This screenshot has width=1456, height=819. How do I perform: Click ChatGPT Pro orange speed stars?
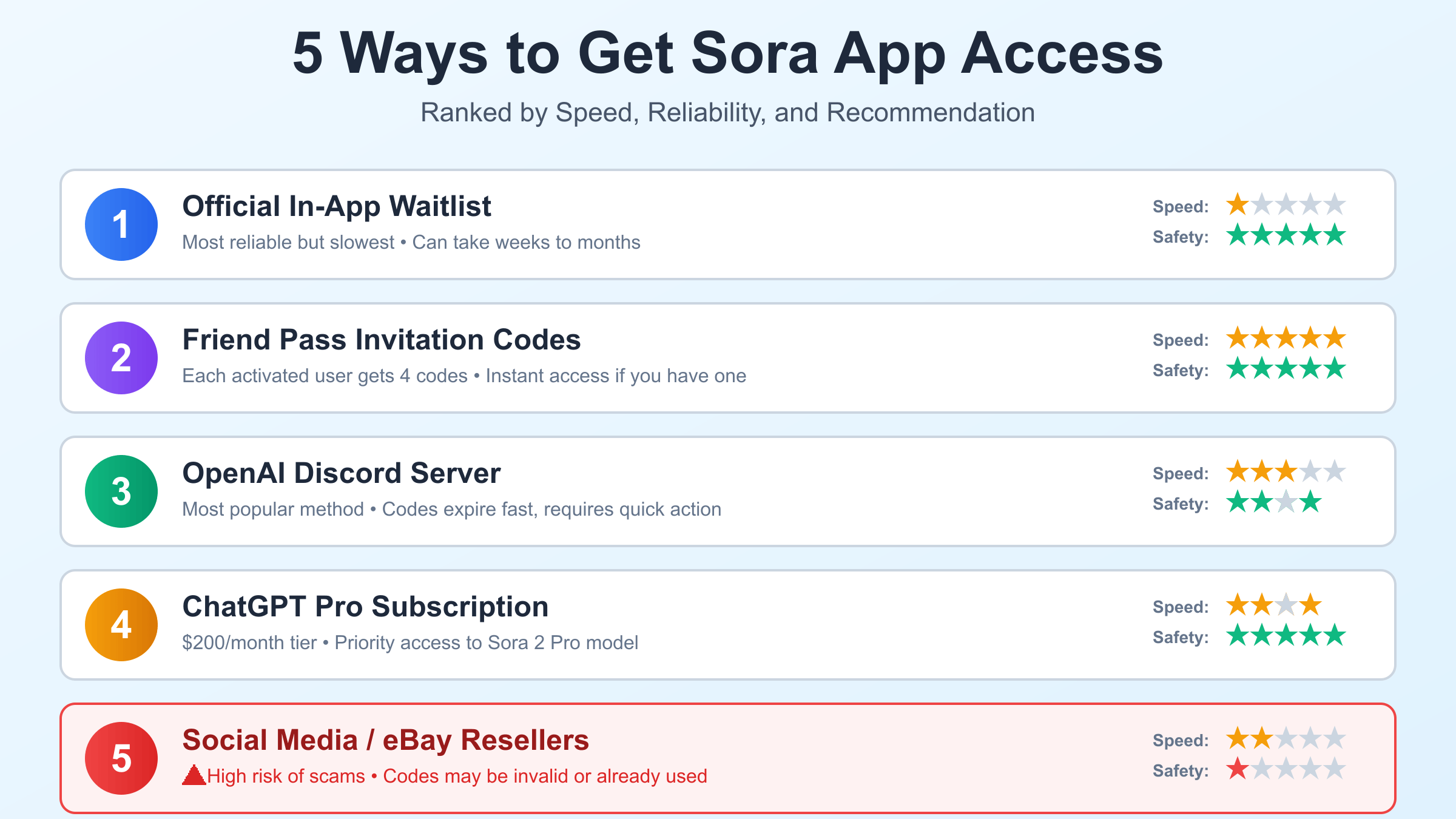click(x=1273, y=605)
